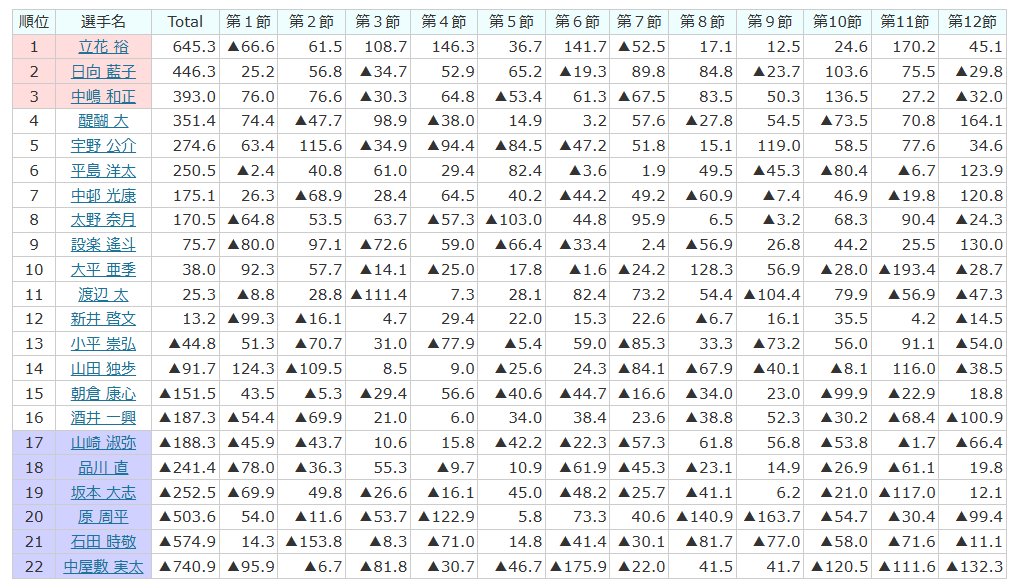Open 新井 啓文 player page

(x=103, y=319)
